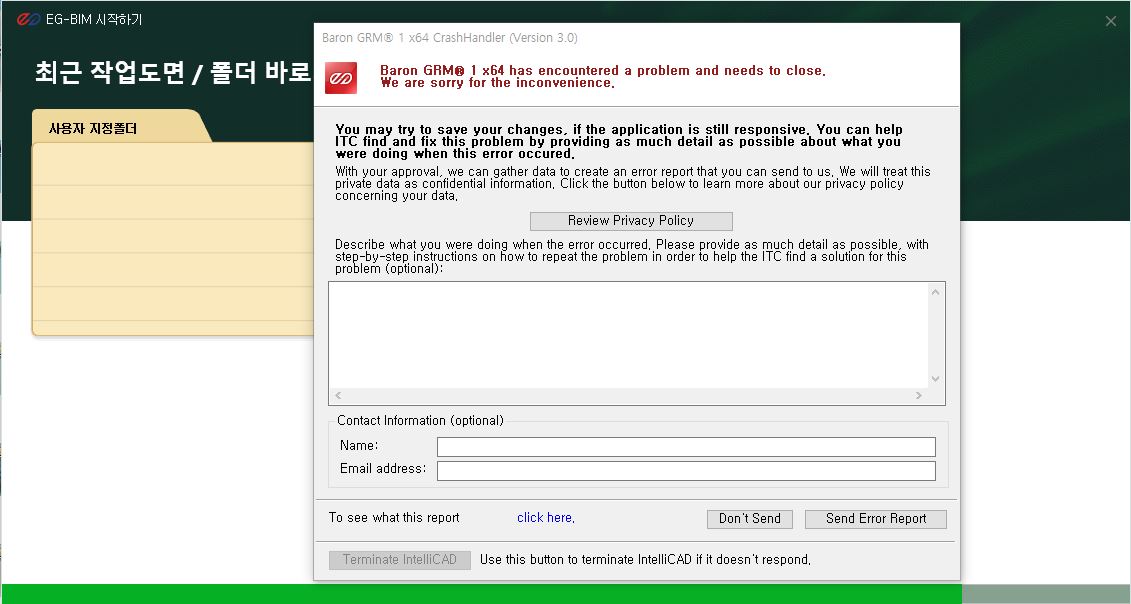
Task: Click the 'Contact Information (optional)' label
Action: [x=421, y=420]
